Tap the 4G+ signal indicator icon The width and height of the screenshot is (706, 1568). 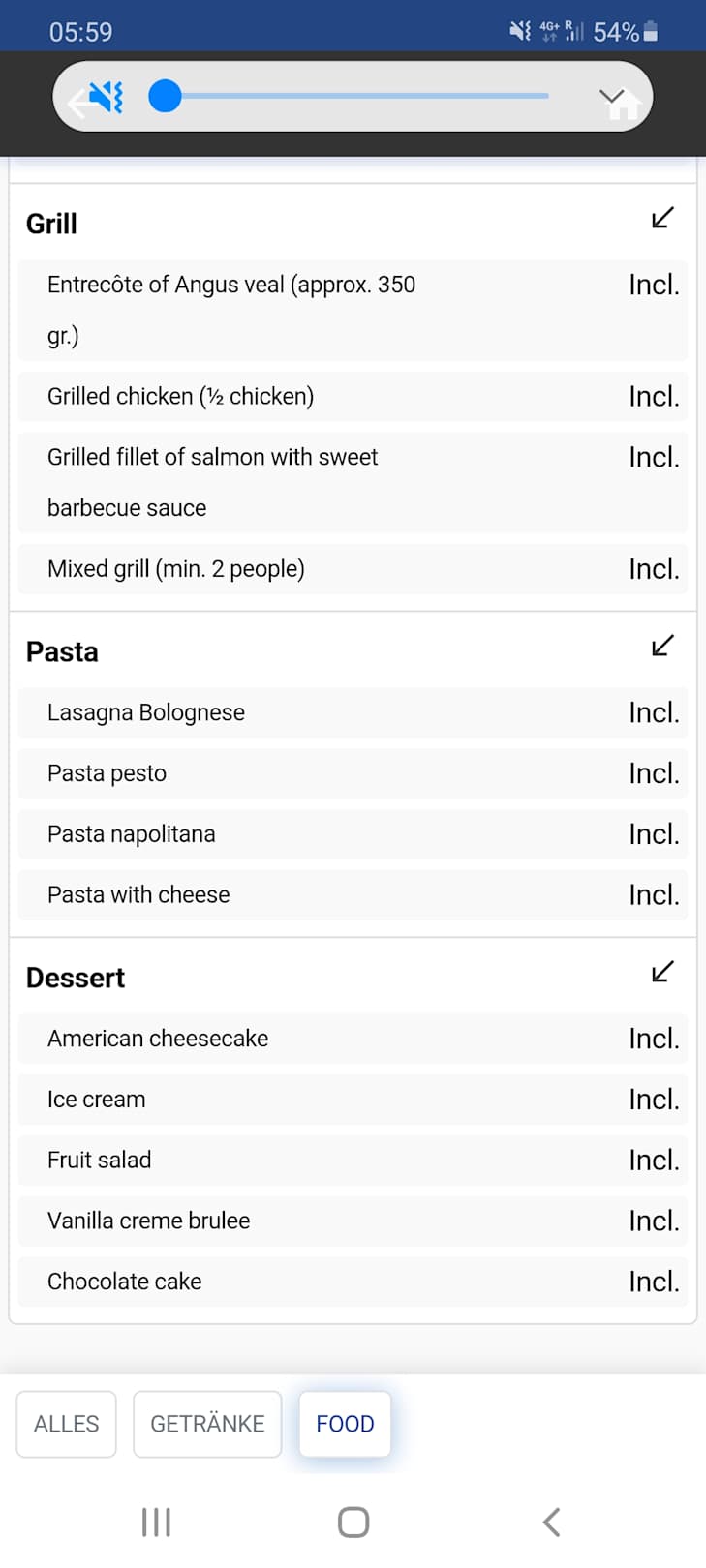click(550, 32)
